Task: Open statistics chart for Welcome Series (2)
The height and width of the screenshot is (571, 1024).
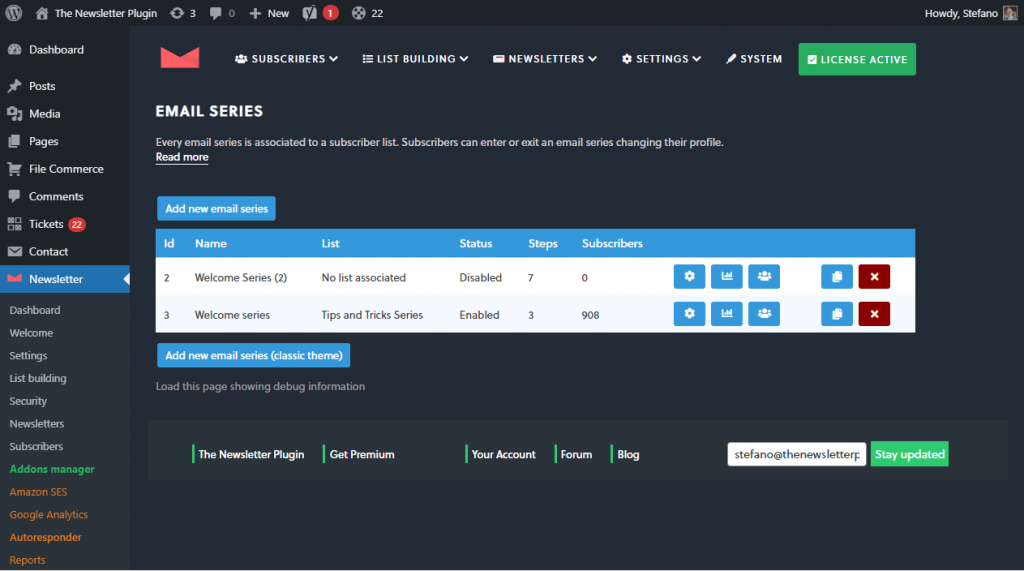Action: click(726, 276)
